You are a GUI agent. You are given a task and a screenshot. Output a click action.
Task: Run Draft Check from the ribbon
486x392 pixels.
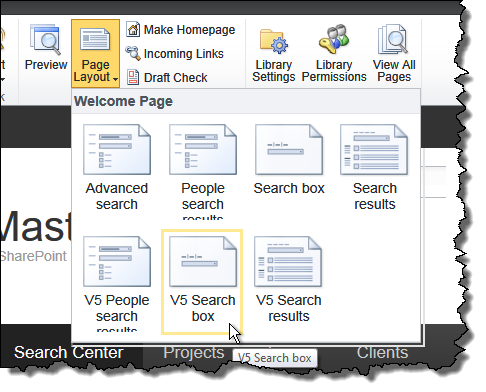click(x=167, y=77)
